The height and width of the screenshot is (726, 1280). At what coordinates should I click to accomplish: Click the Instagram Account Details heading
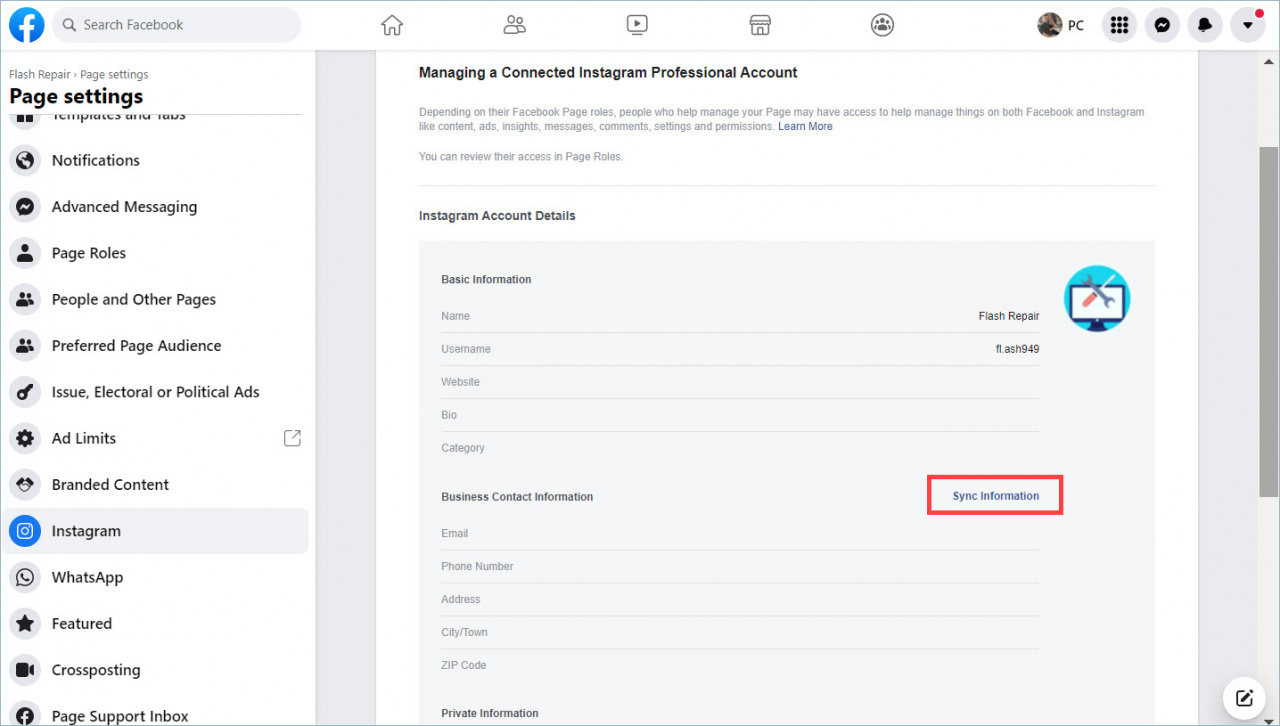click(497, 216)
